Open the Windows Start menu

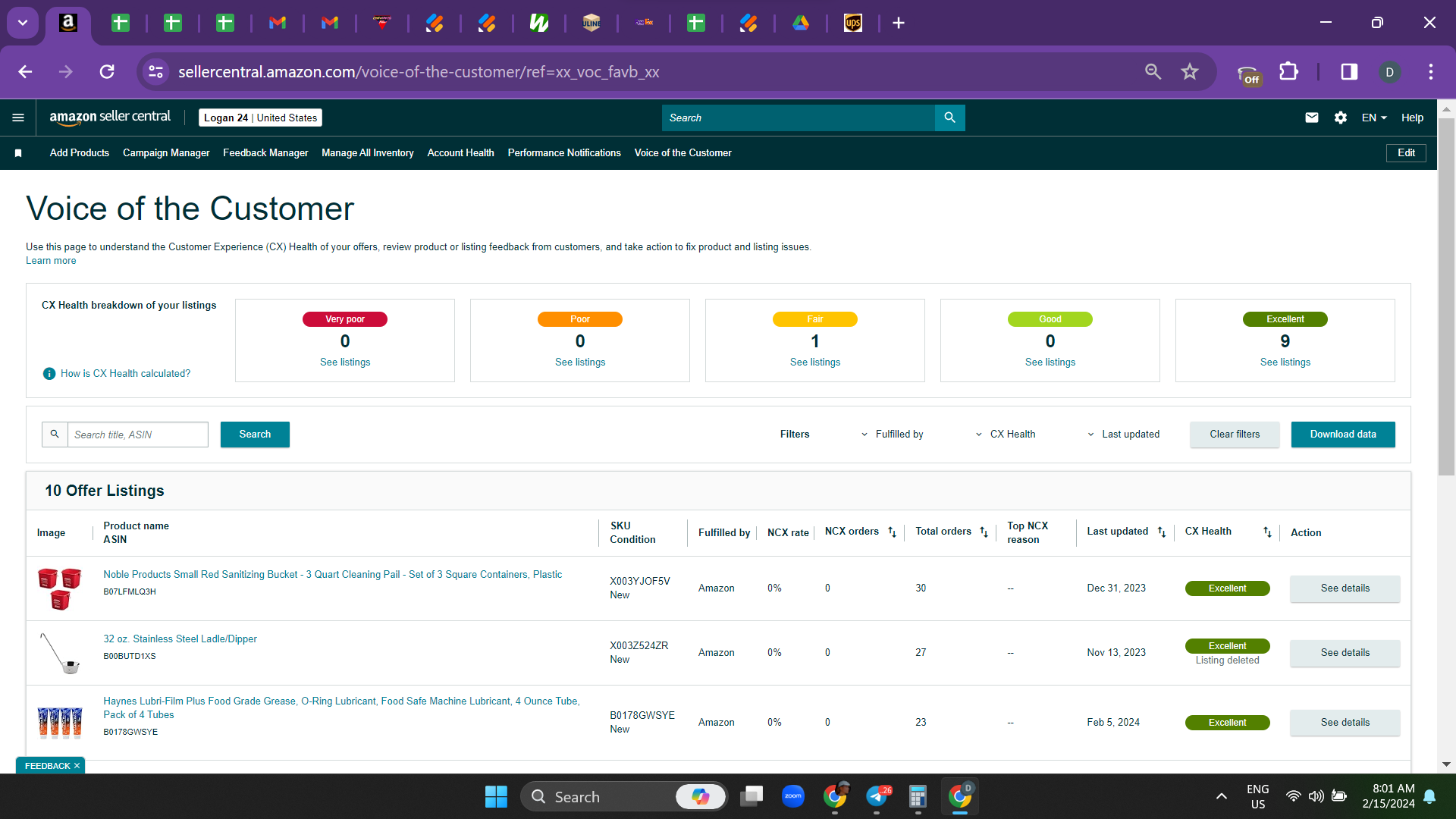pyautogui.click(x=496, y=796)
